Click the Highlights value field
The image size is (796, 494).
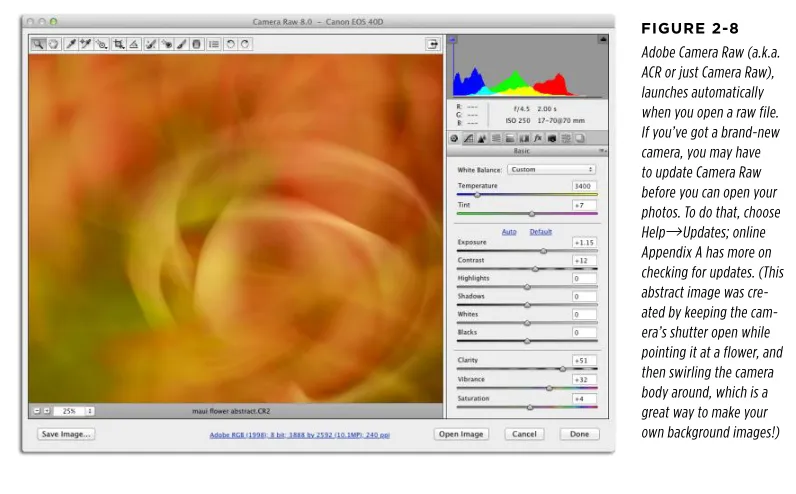(584, 279)
